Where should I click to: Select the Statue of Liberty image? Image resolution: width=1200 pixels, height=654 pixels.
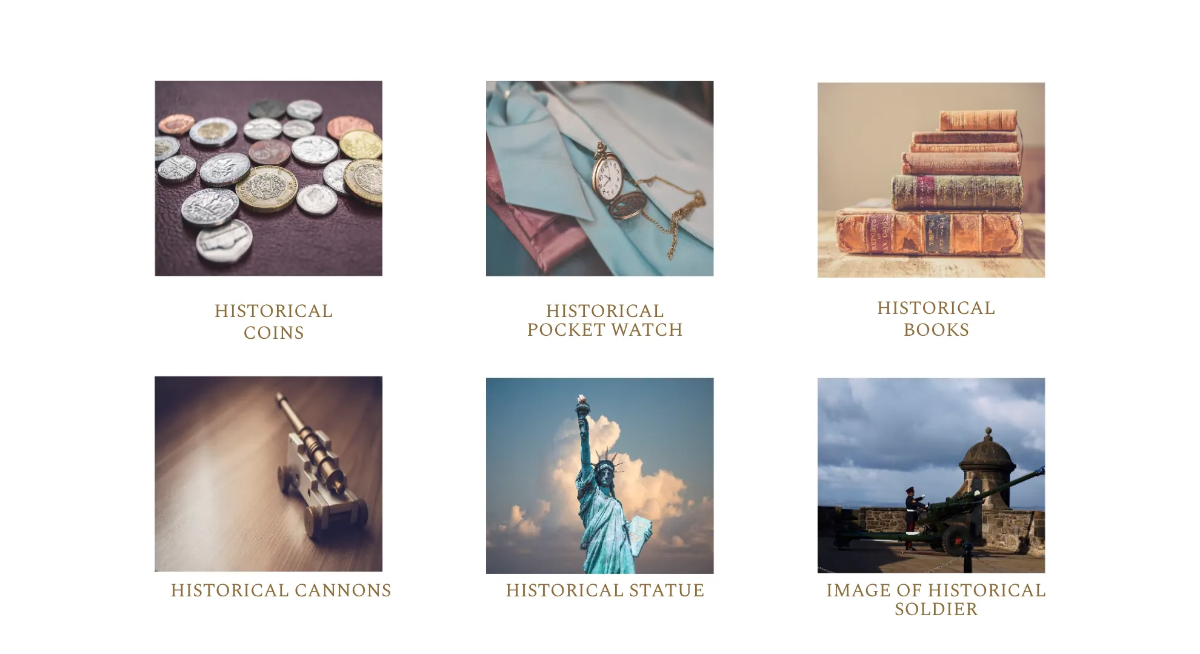point(600,476)
